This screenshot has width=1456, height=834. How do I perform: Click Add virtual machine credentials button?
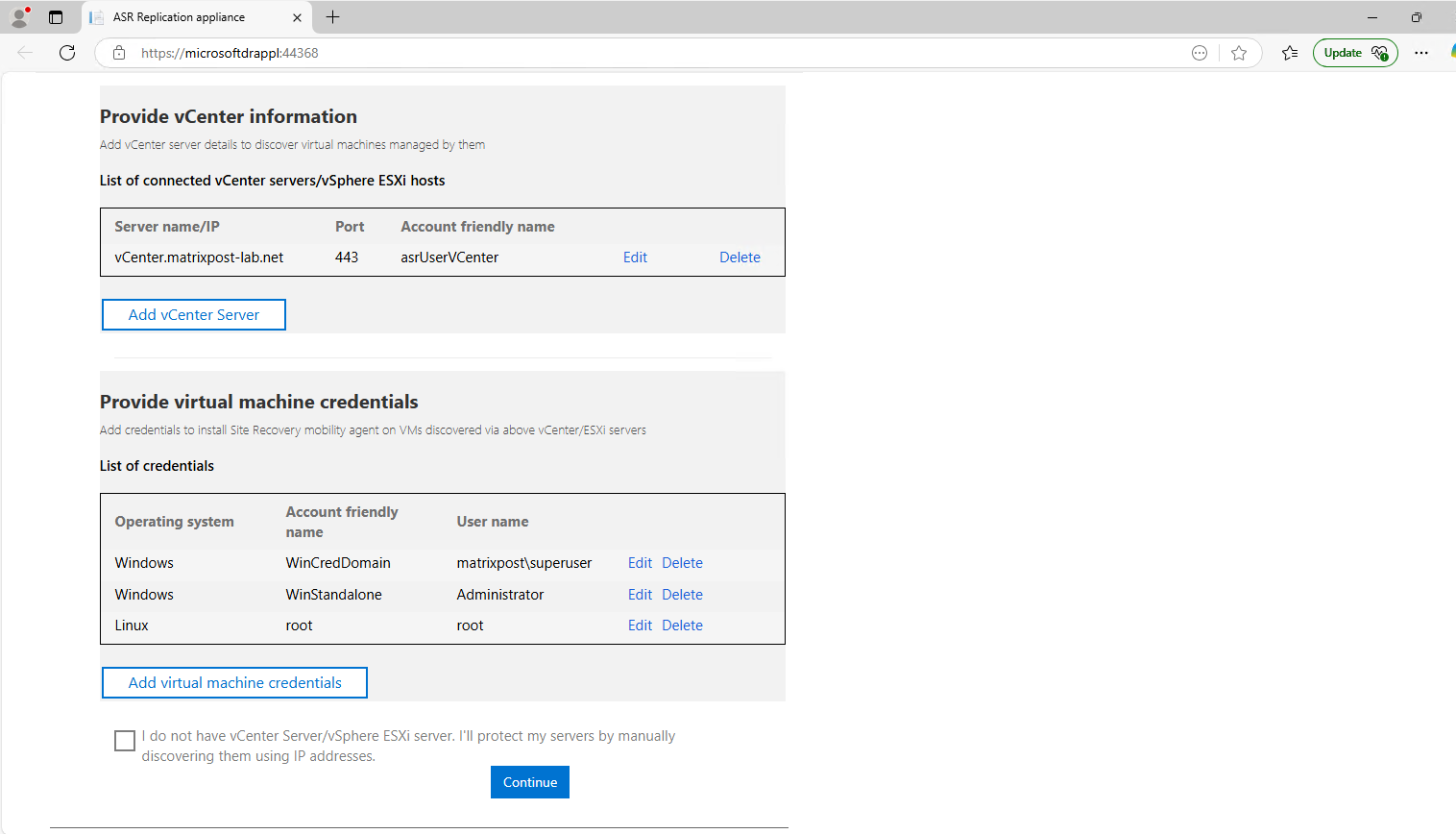click(x=234, y=683)
